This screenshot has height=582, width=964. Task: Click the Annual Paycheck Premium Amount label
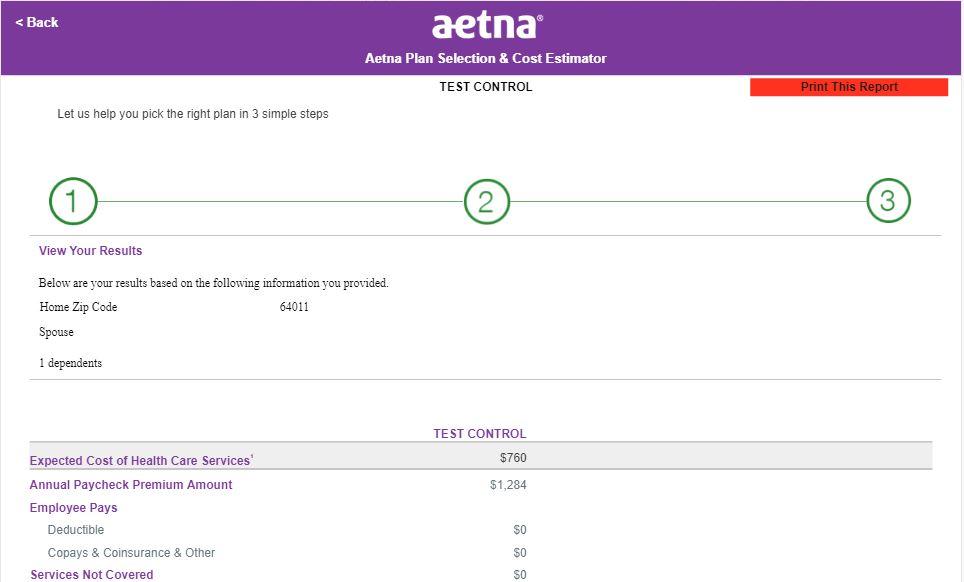click(x=131, y=485)
